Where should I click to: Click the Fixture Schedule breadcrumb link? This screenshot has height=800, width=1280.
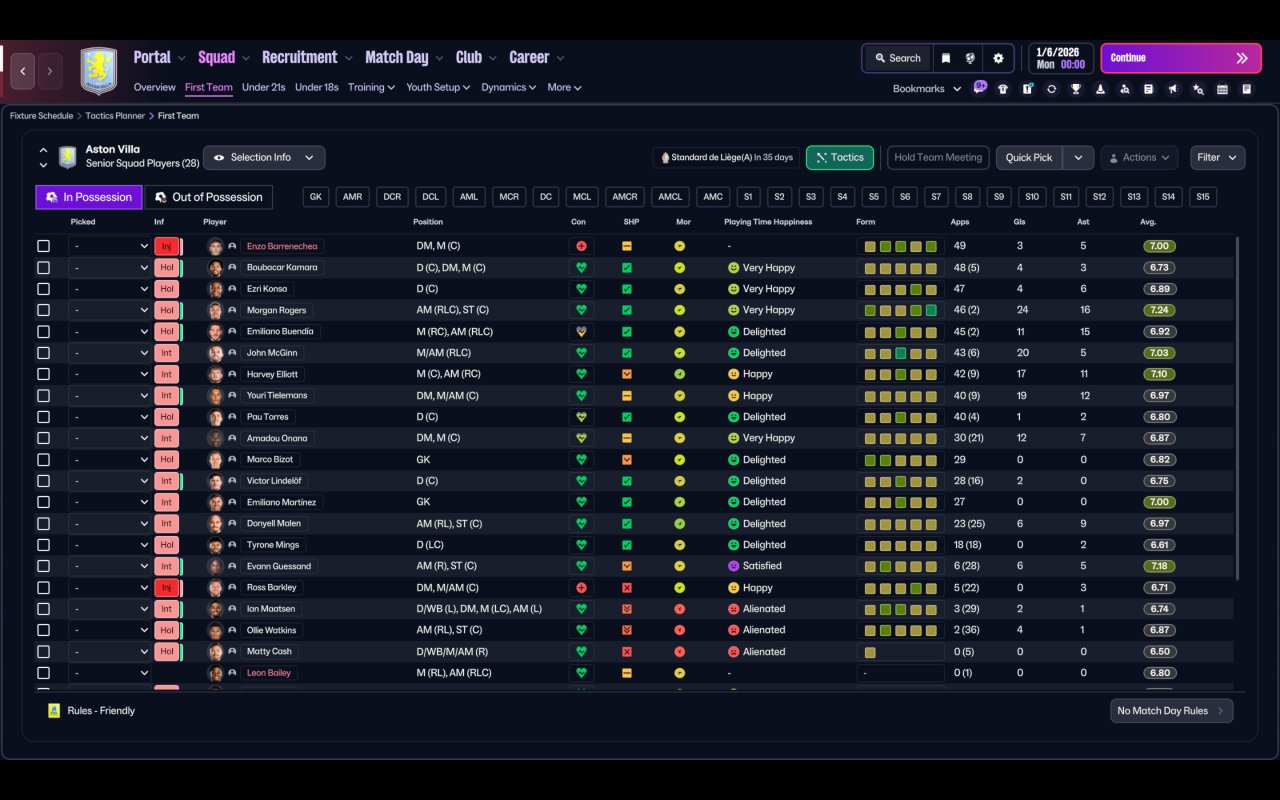[42, 116]
